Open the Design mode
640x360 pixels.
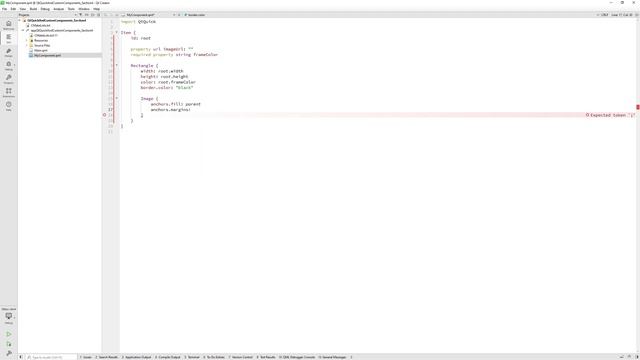coord(9,52)
